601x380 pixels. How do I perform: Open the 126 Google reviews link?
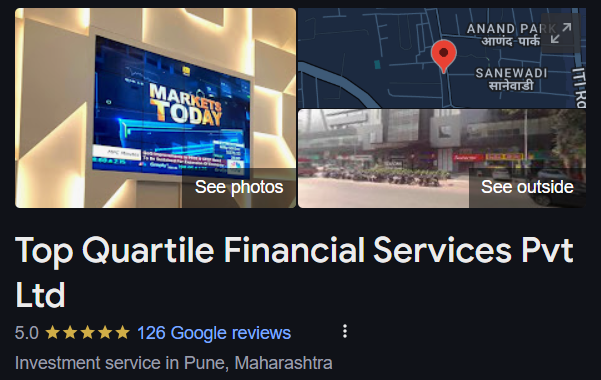(x=214, y=333)
